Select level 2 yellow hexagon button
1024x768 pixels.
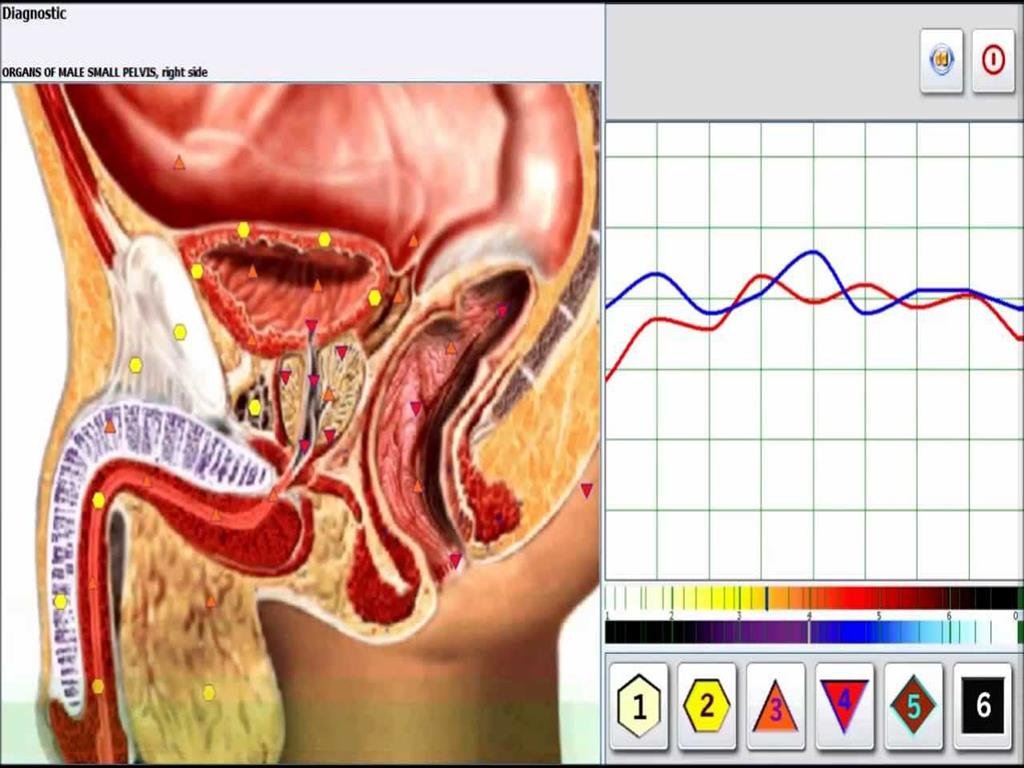point(707,706)
